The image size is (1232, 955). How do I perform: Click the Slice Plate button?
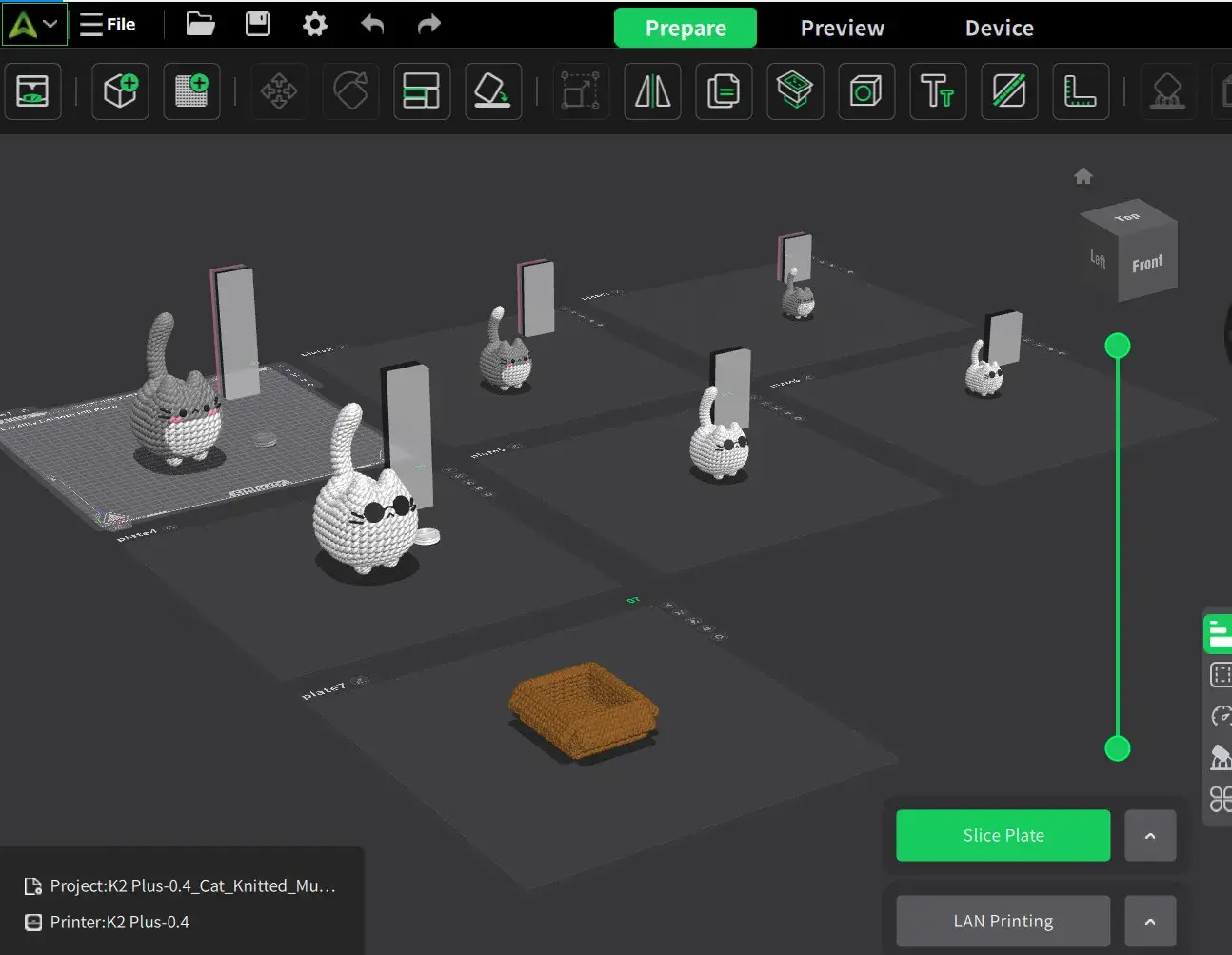coord(1003,835)
